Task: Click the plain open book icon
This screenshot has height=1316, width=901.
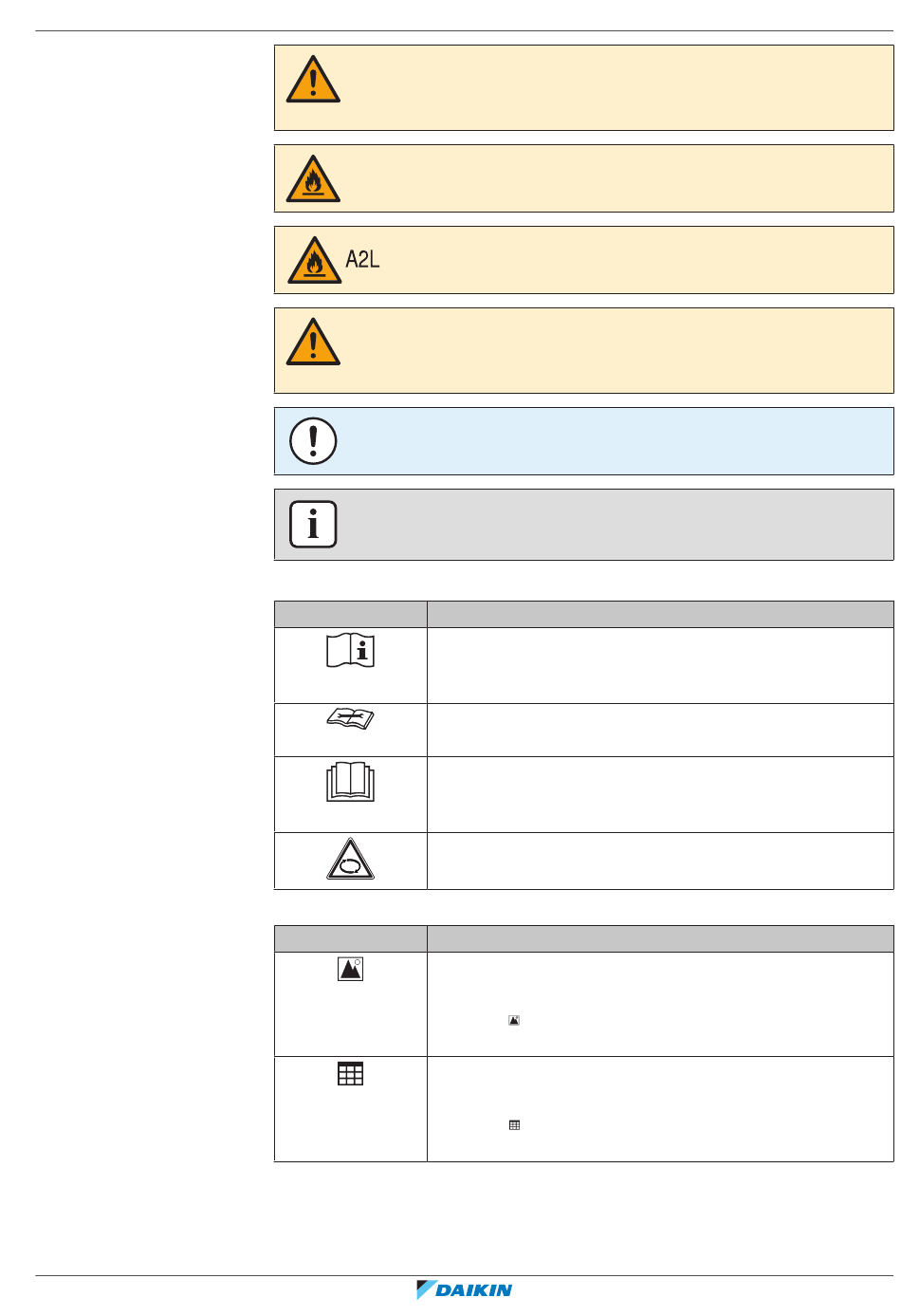Action: pos(351,782)
